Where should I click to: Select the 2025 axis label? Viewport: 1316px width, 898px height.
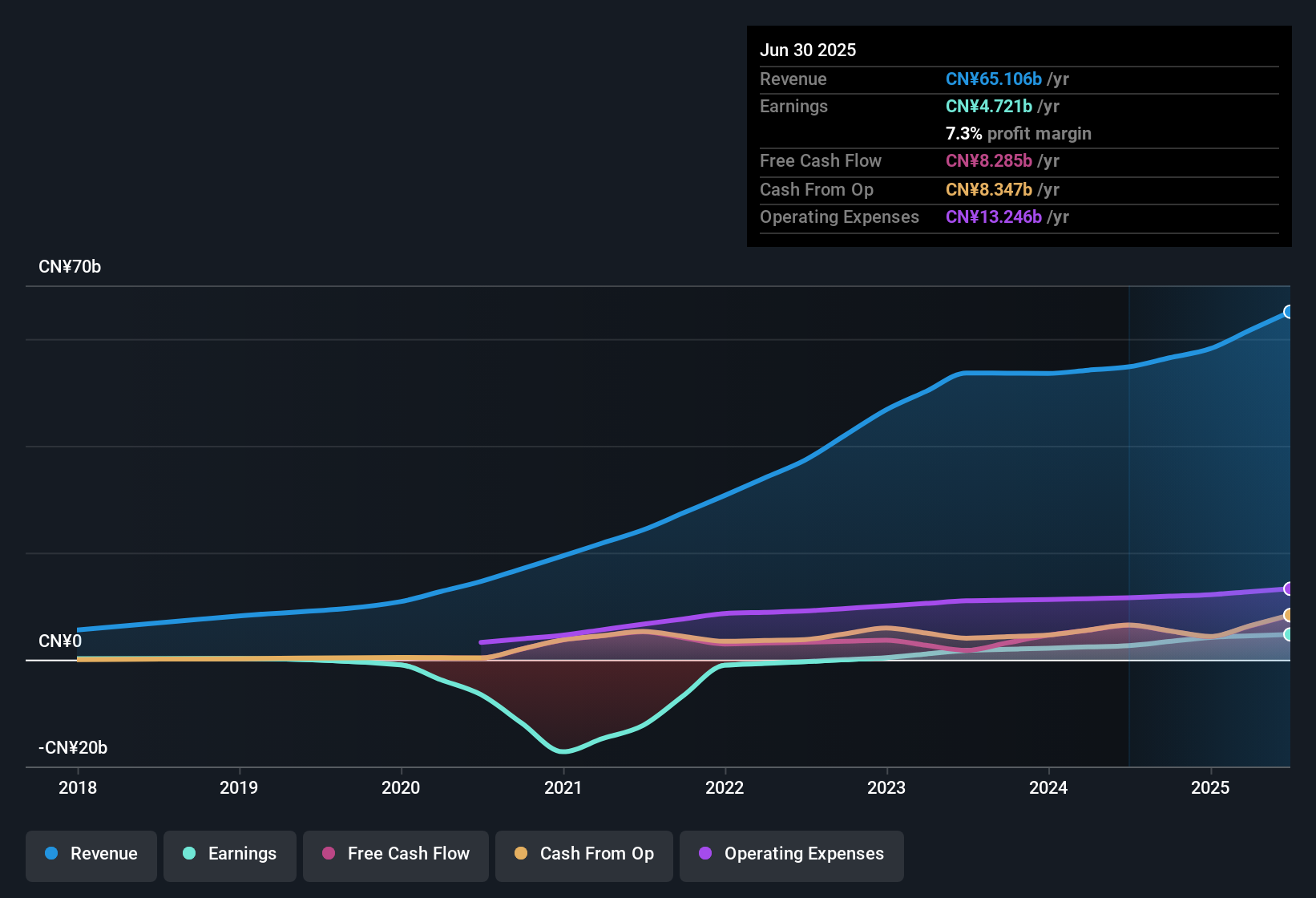1211,788
